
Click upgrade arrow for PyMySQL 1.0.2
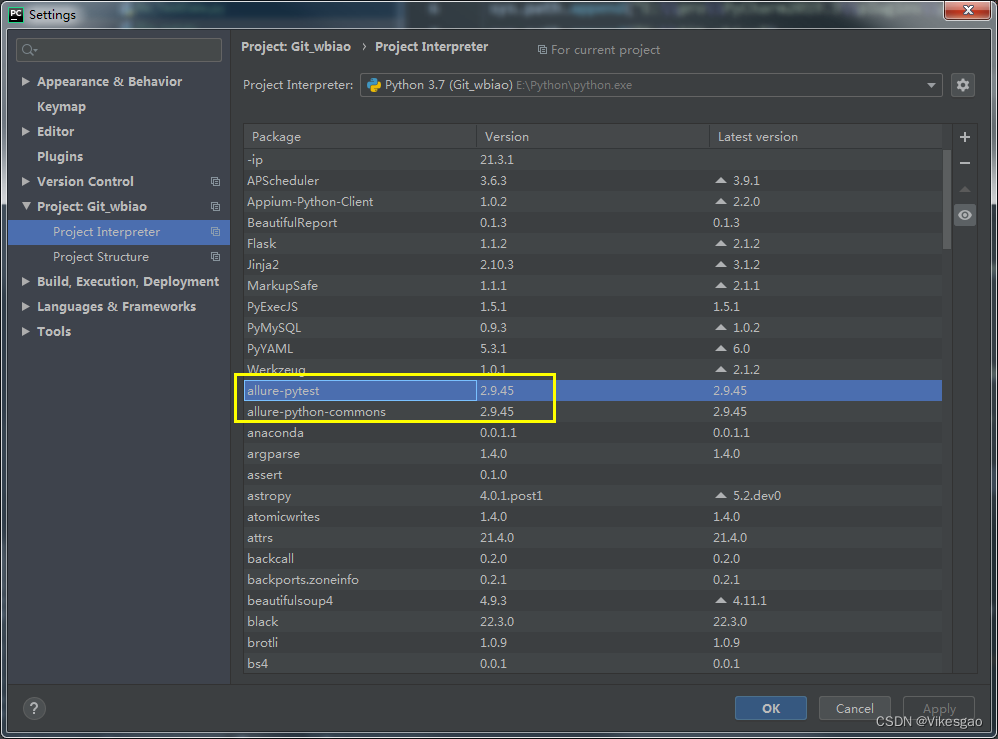720,328
